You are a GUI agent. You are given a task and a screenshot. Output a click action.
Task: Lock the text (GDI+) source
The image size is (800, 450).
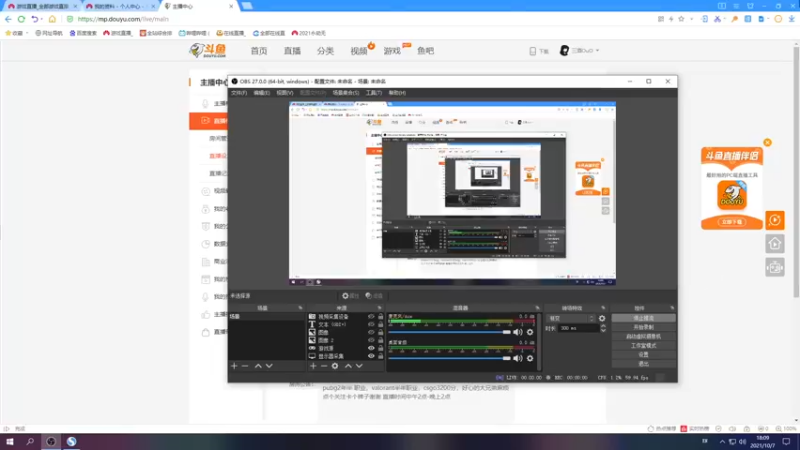(x=381, y=324)
